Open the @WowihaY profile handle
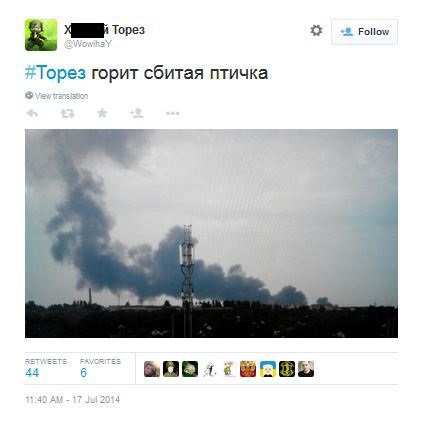 (88, 44)
